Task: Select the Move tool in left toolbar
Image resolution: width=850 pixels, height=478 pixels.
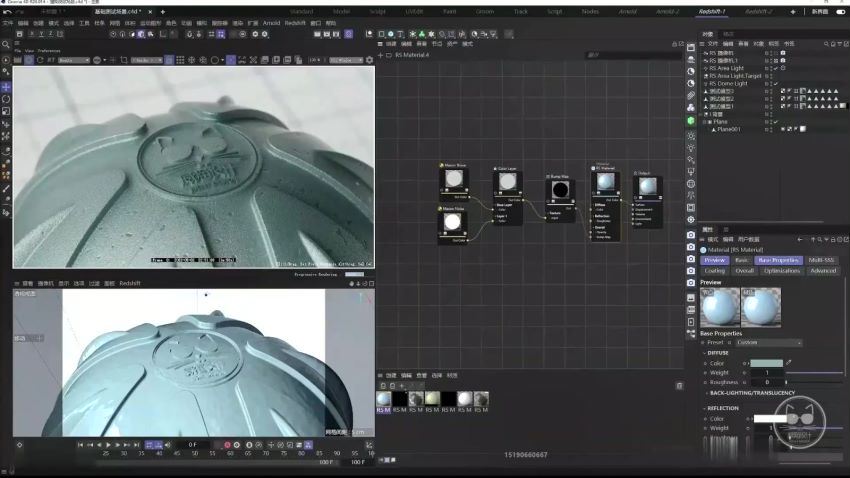Action: [x=6, y=87]
